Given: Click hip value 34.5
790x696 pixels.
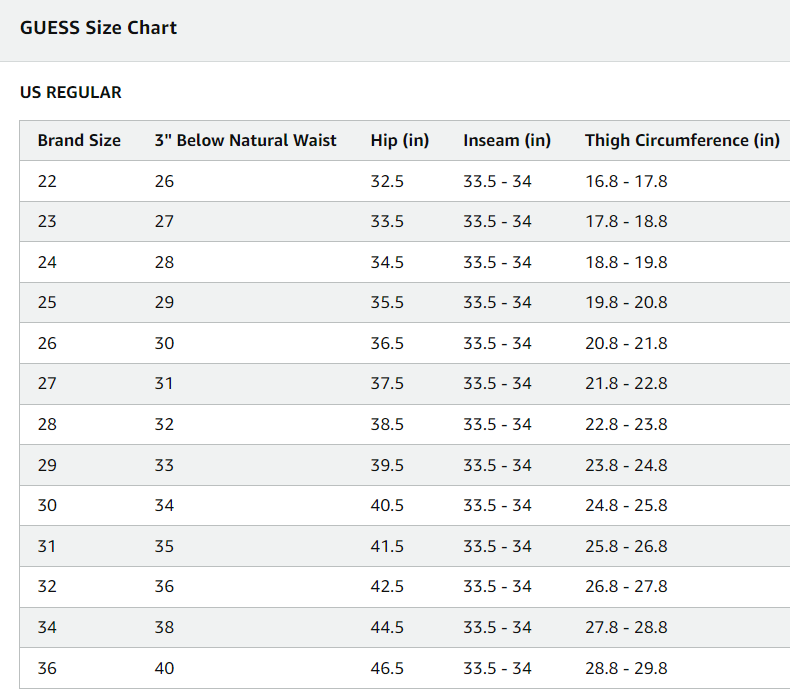Looking at the screenshot, I should (x=387, y=263).
